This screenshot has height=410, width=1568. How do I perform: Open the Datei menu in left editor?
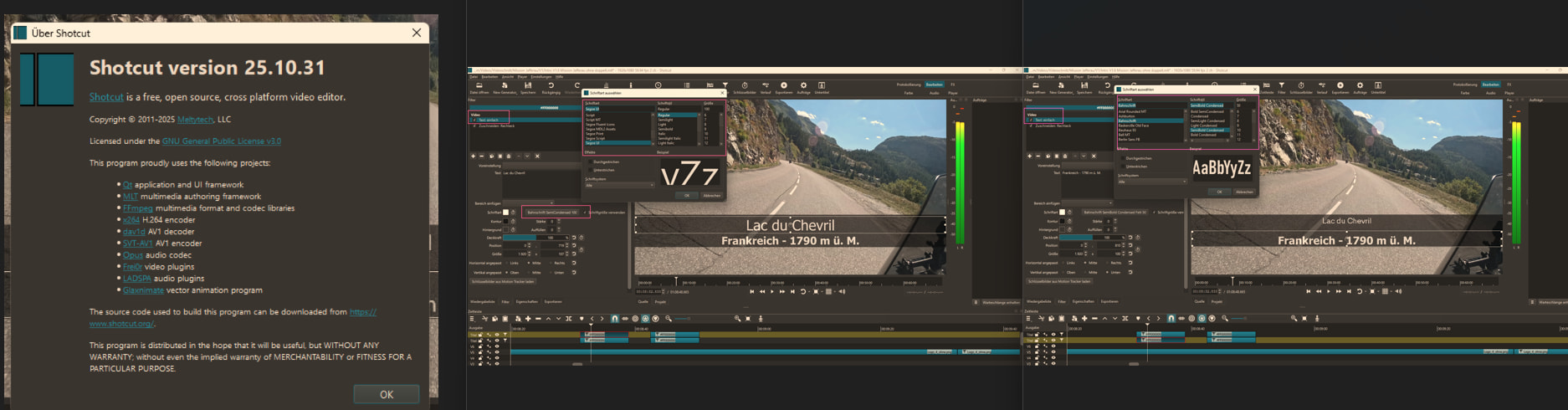(474, 77)
